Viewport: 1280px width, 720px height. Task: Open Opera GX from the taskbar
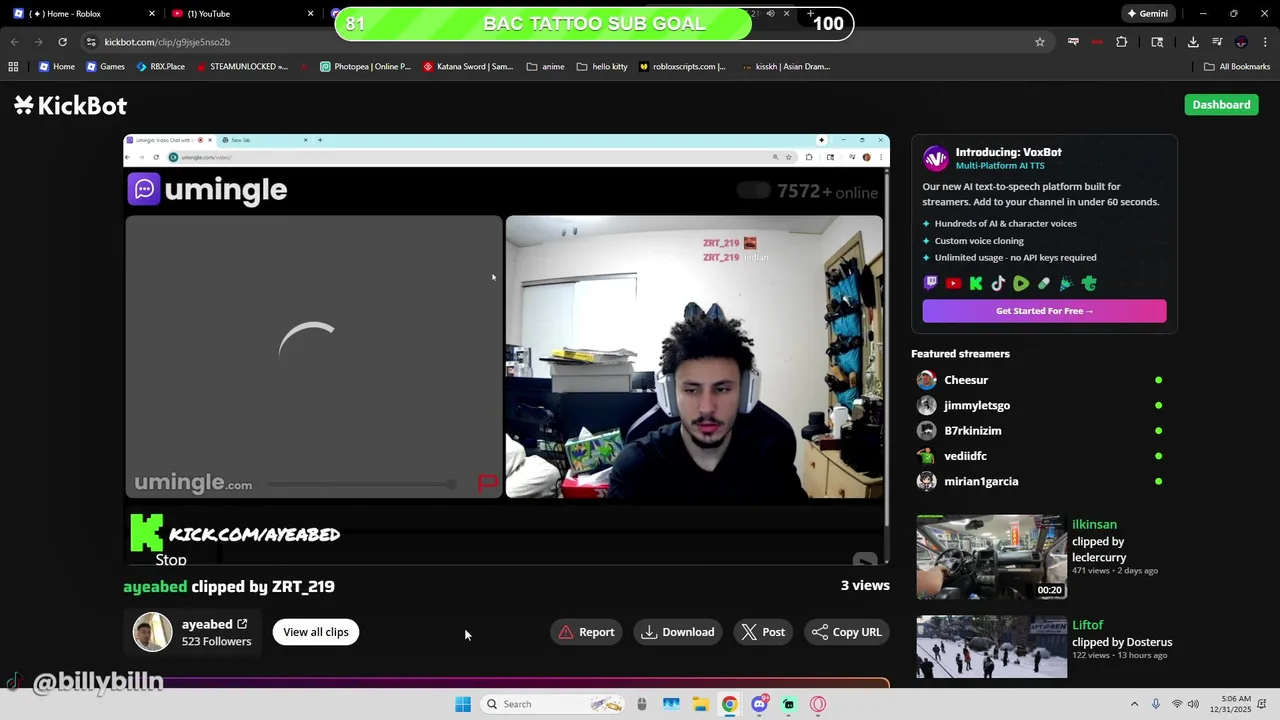(818, 704)
